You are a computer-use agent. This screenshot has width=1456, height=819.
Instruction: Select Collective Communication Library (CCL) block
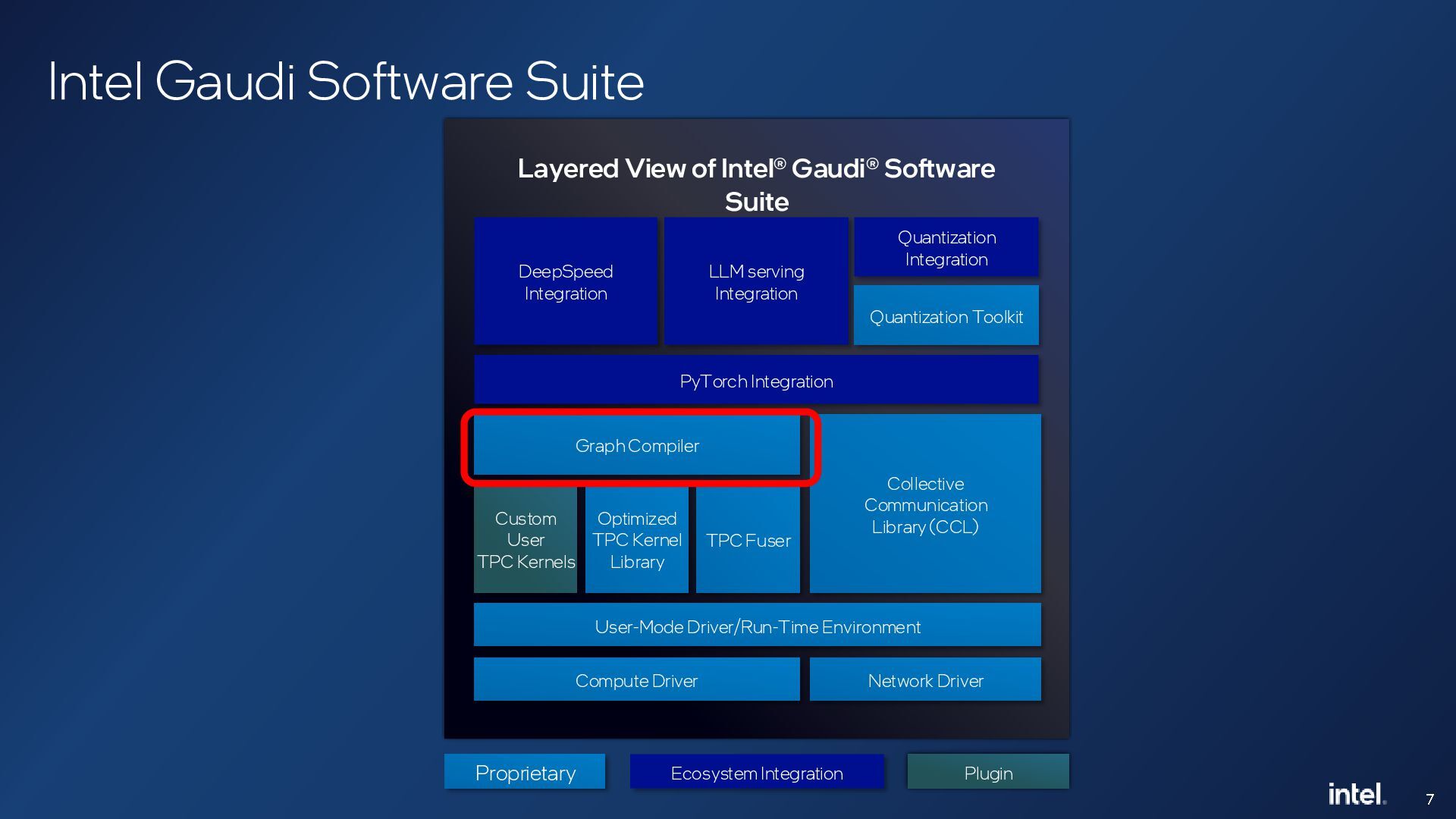click(x=925, y=504)
